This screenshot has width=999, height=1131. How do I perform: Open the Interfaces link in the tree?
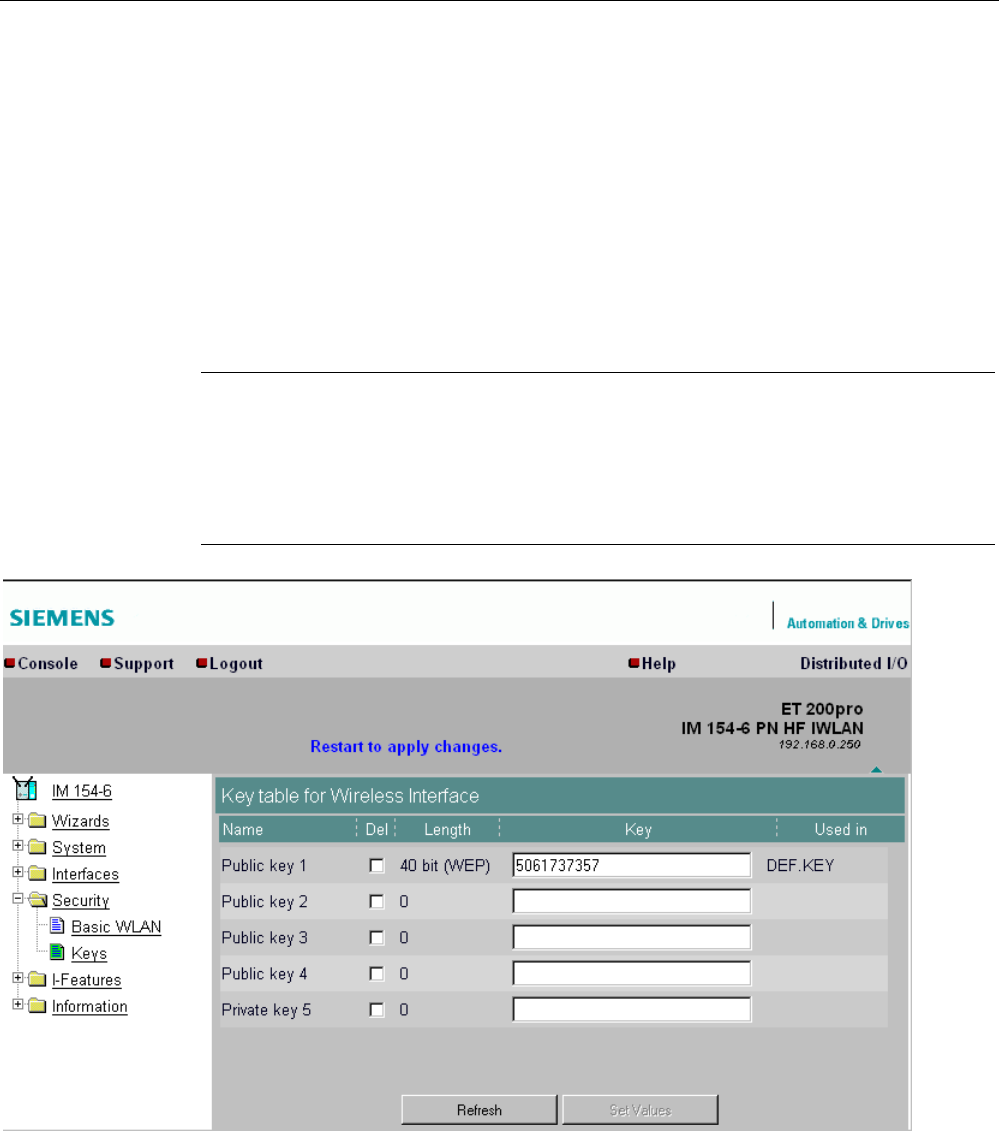pyautogui.click(x=85, y=874)
